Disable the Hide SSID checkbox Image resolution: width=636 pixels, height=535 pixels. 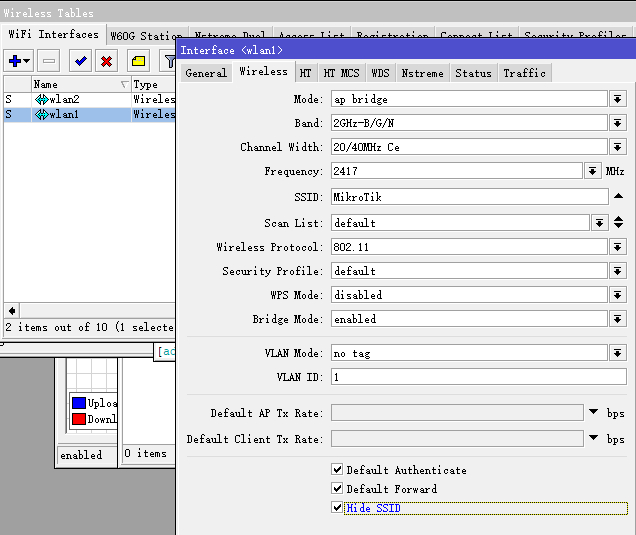(337, 508)
